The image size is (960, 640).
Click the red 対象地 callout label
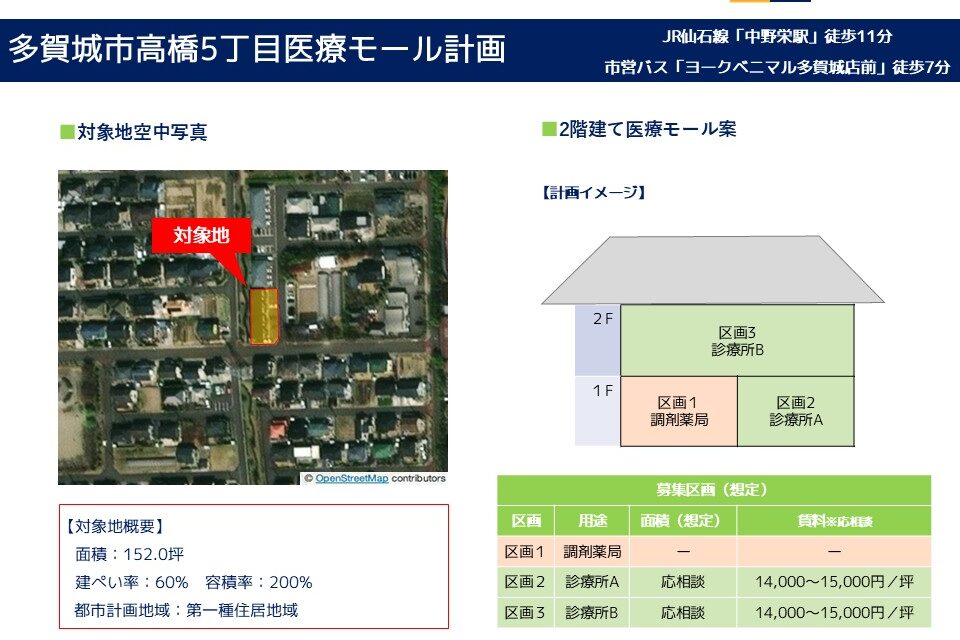click(201, 236)
